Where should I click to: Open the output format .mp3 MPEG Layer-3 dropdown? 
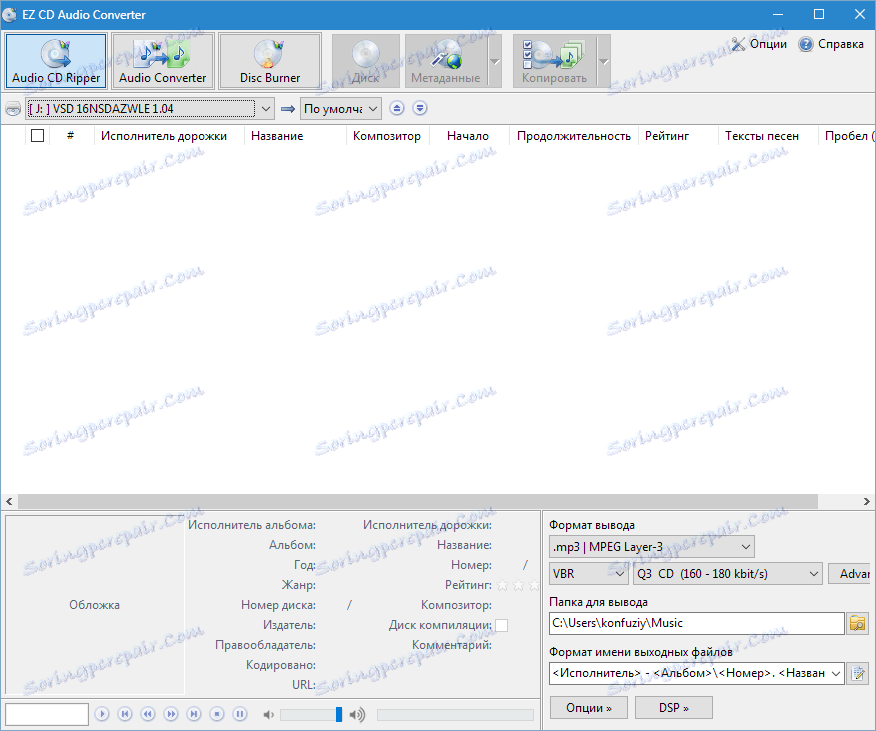(651, 547)
